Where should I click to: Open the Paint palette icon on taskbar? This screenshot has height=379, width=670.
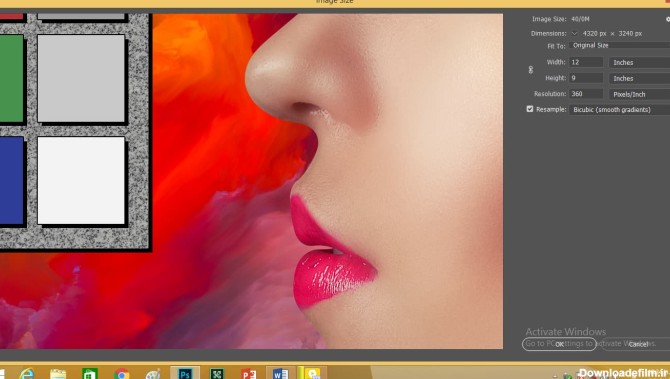tap(153, 374)
